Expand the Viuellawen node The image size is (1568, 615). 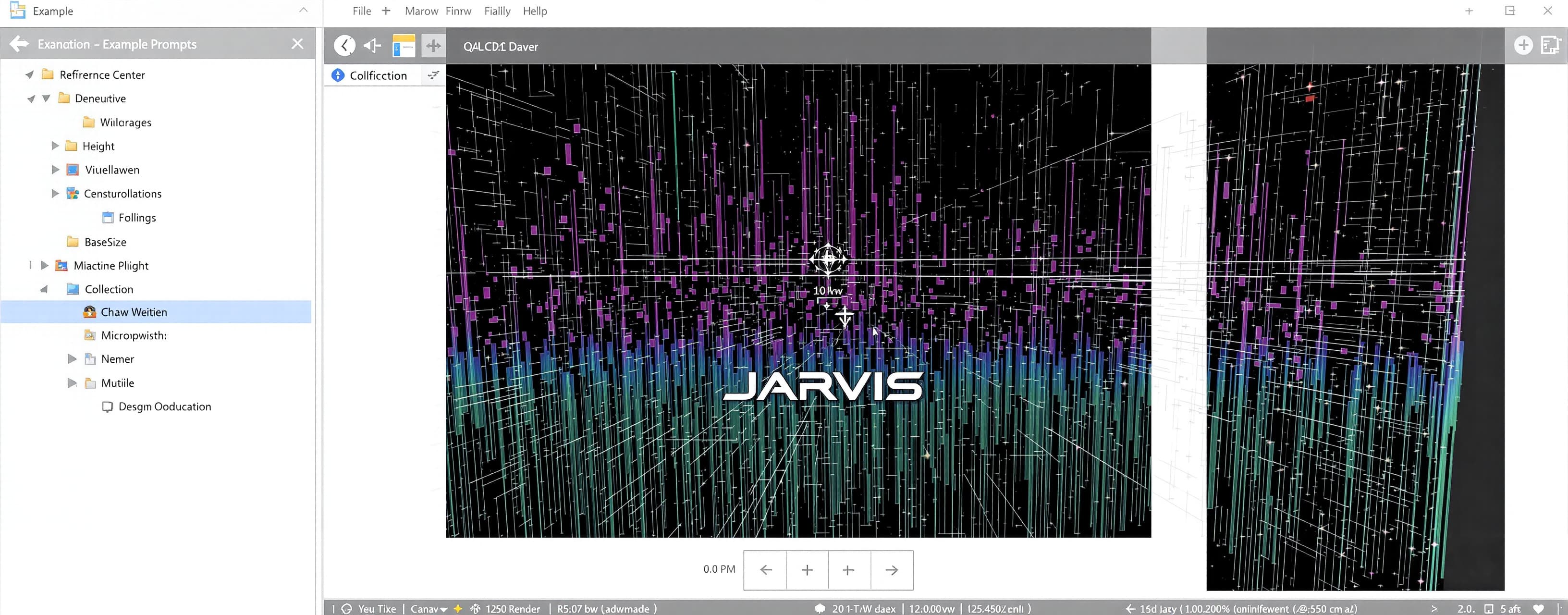coord(55,170)
